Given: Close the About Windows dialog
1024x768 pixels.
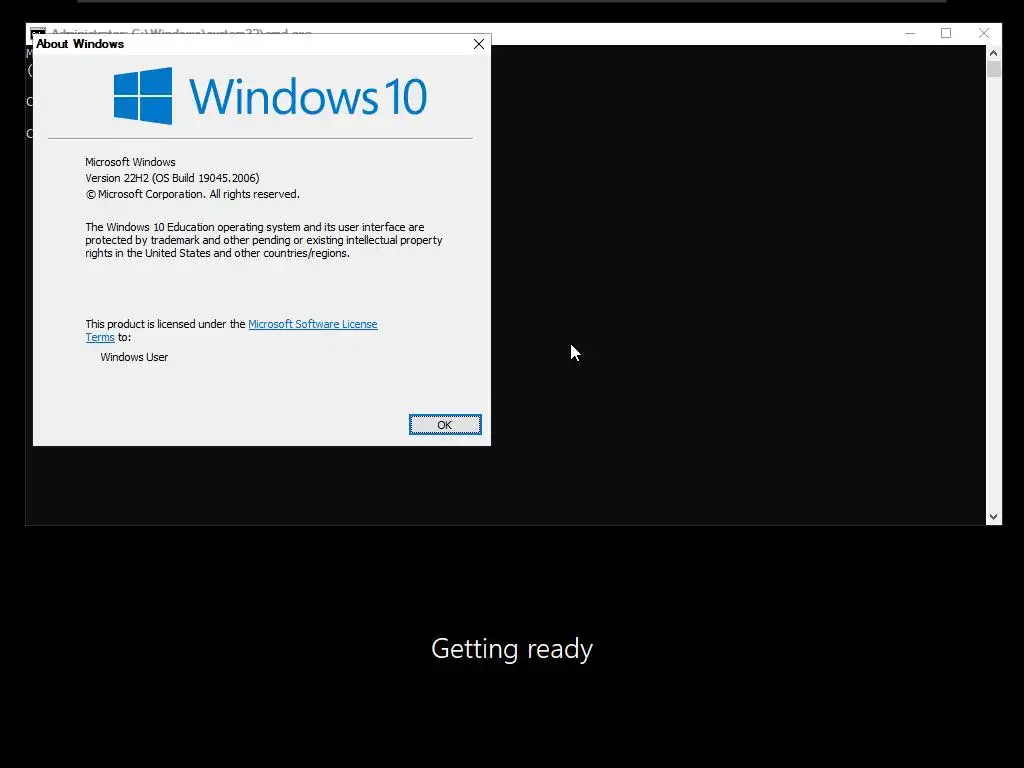Looking at the screenshot, I should (x=479, y=44).
